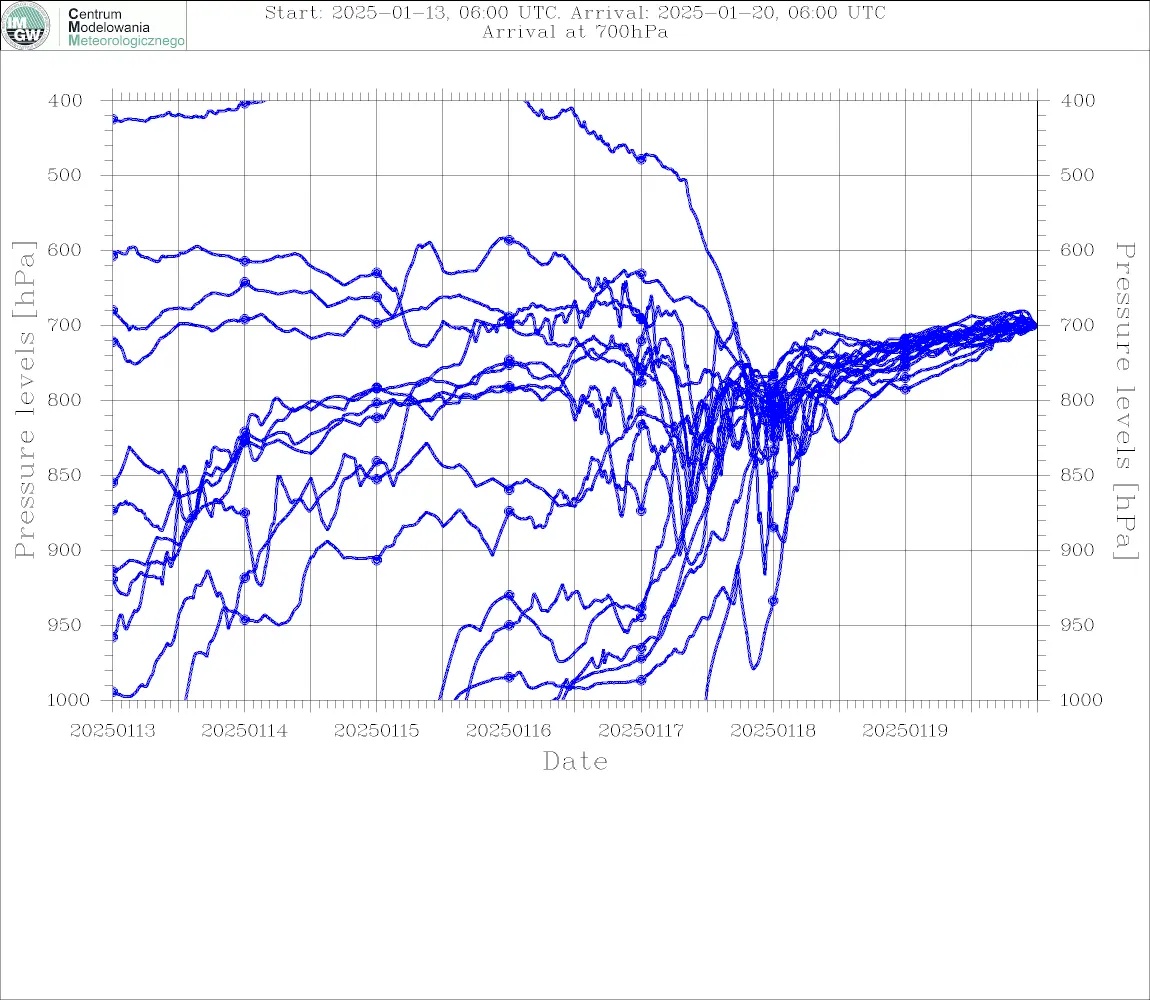
Task: Click the left axis 500 label
Action: [x=65, y=175]
